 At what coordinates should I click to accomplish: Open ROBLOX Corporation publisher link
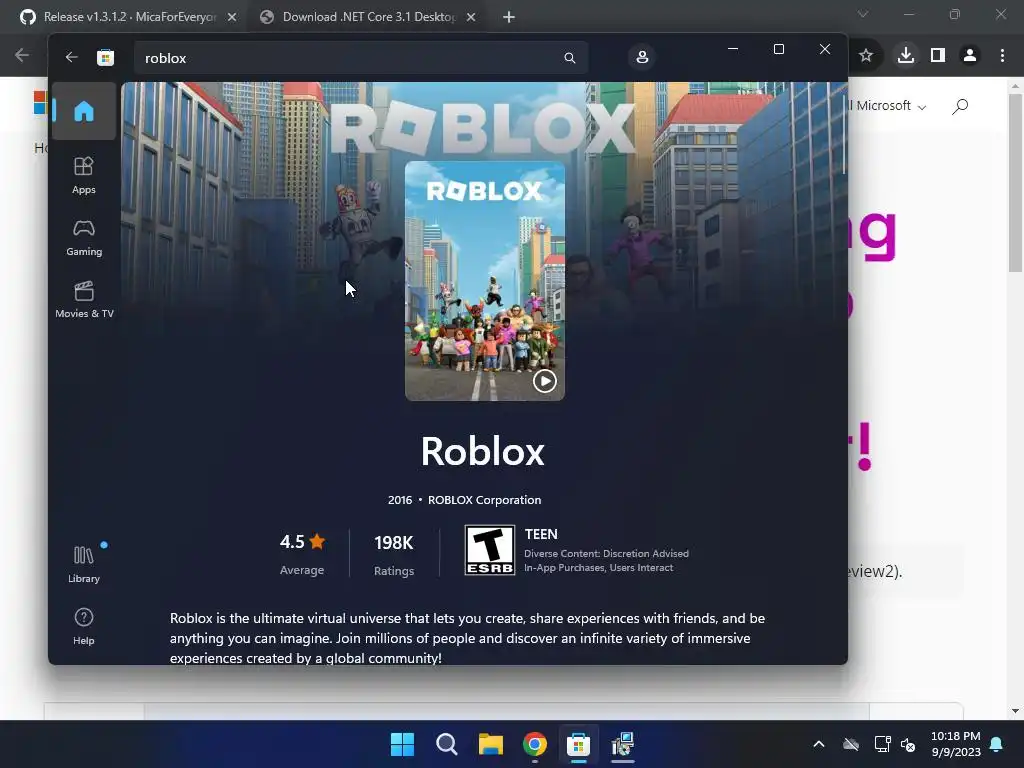484,500
